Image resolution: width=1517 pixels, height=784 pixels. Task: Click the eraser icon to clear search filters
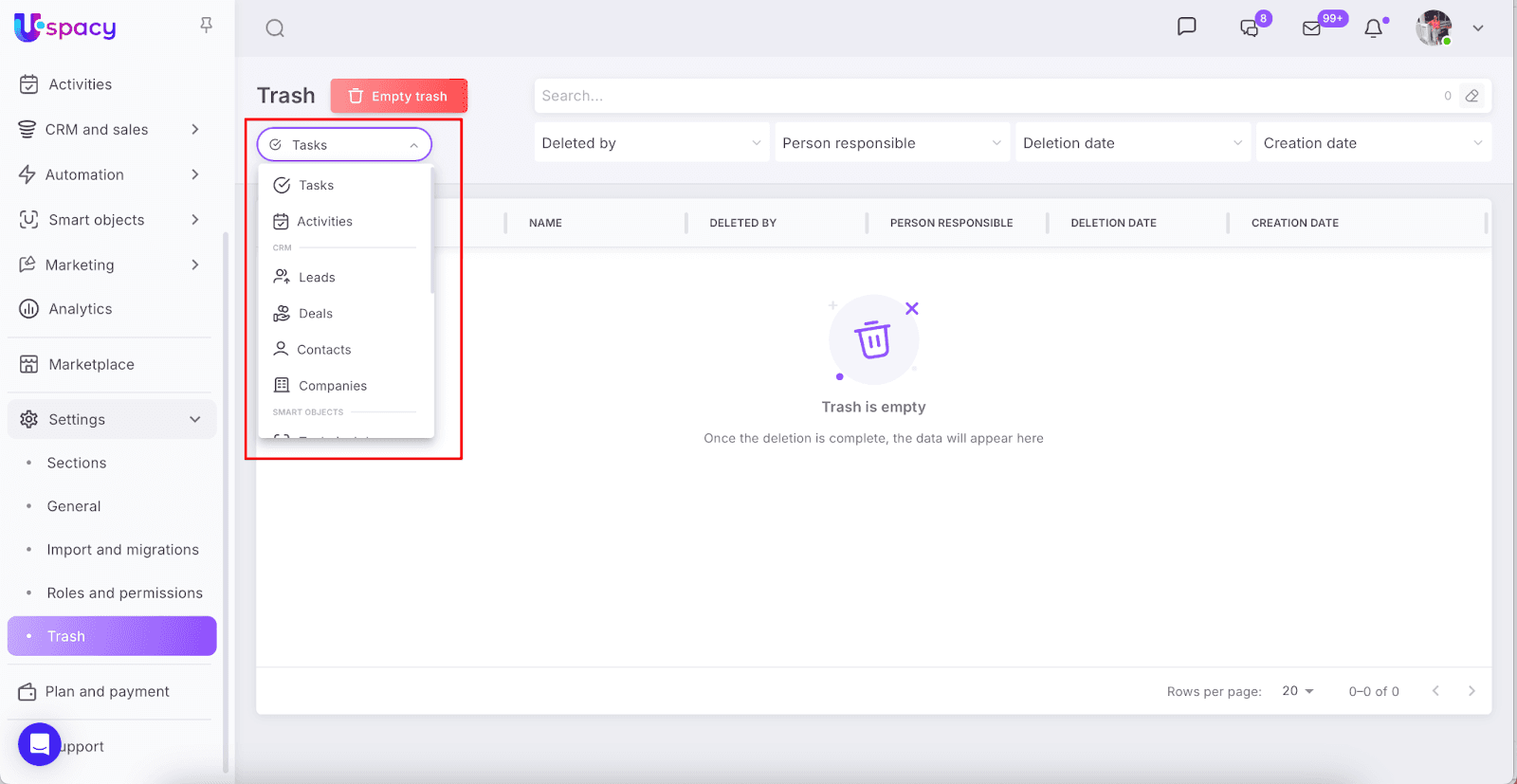tap(1471, 96)
